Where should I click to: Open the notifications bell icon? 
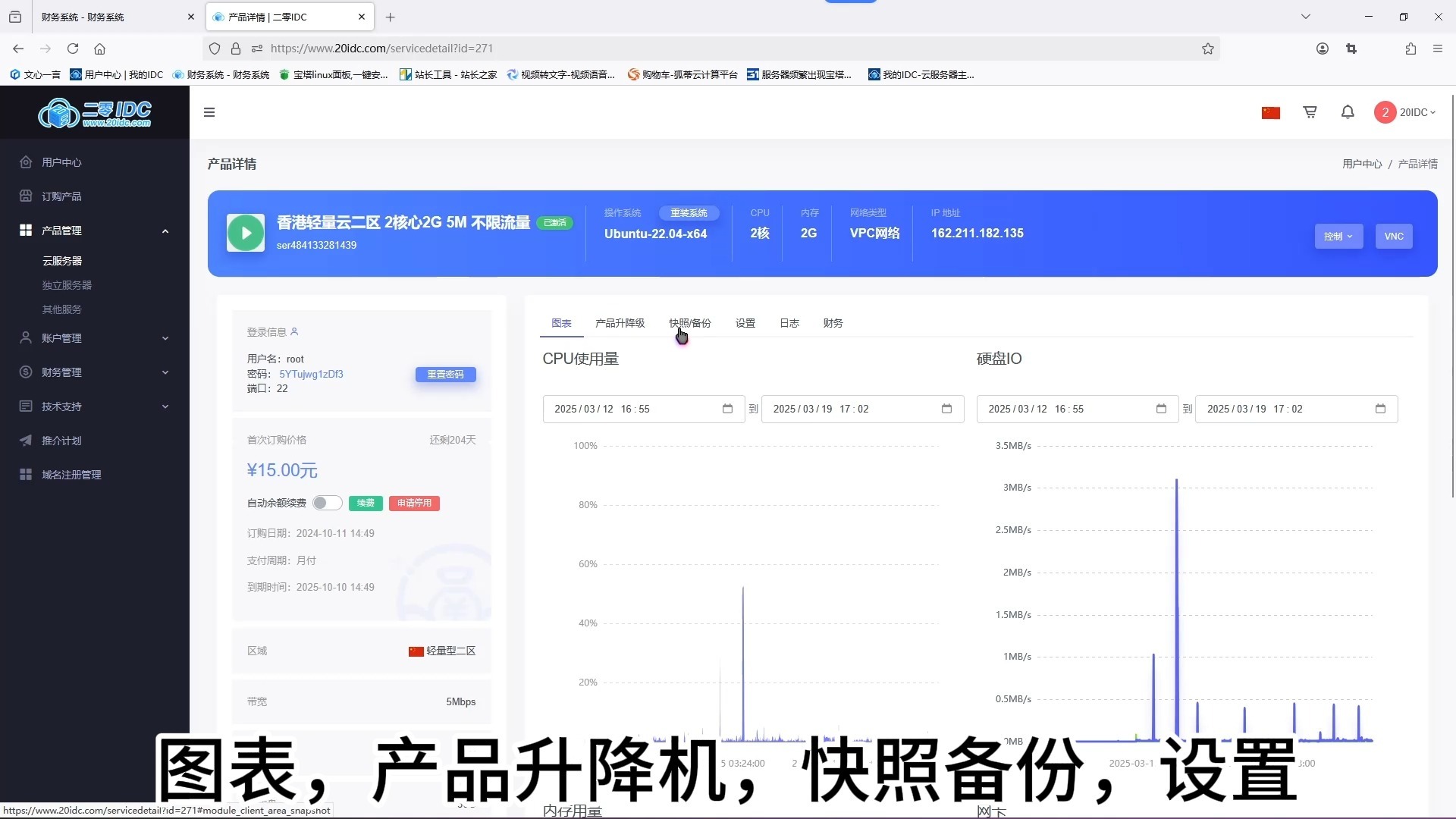[x=1348, y=112]
